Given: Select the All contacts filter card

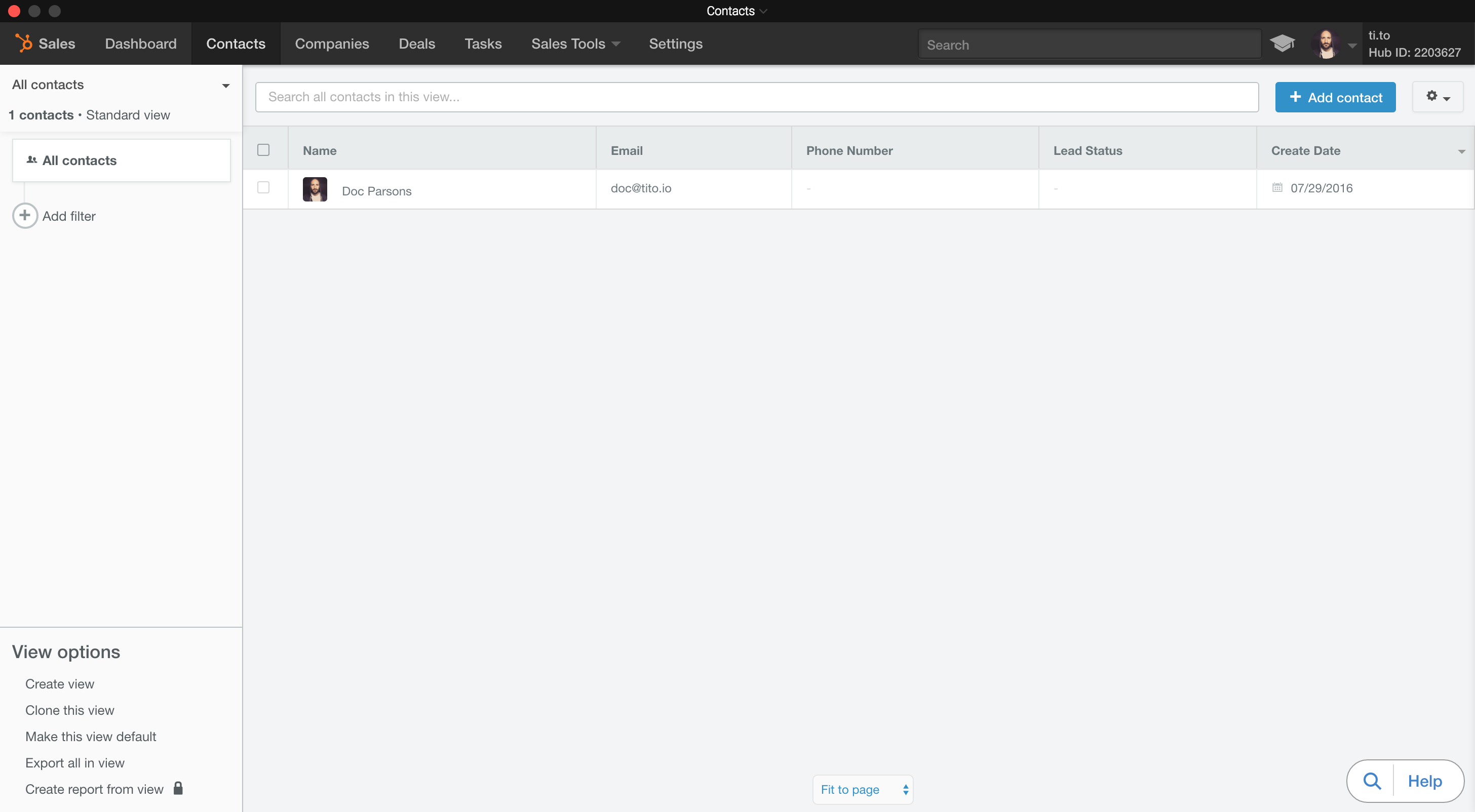Looking at the screenshot, I should (x=122, y=160).
